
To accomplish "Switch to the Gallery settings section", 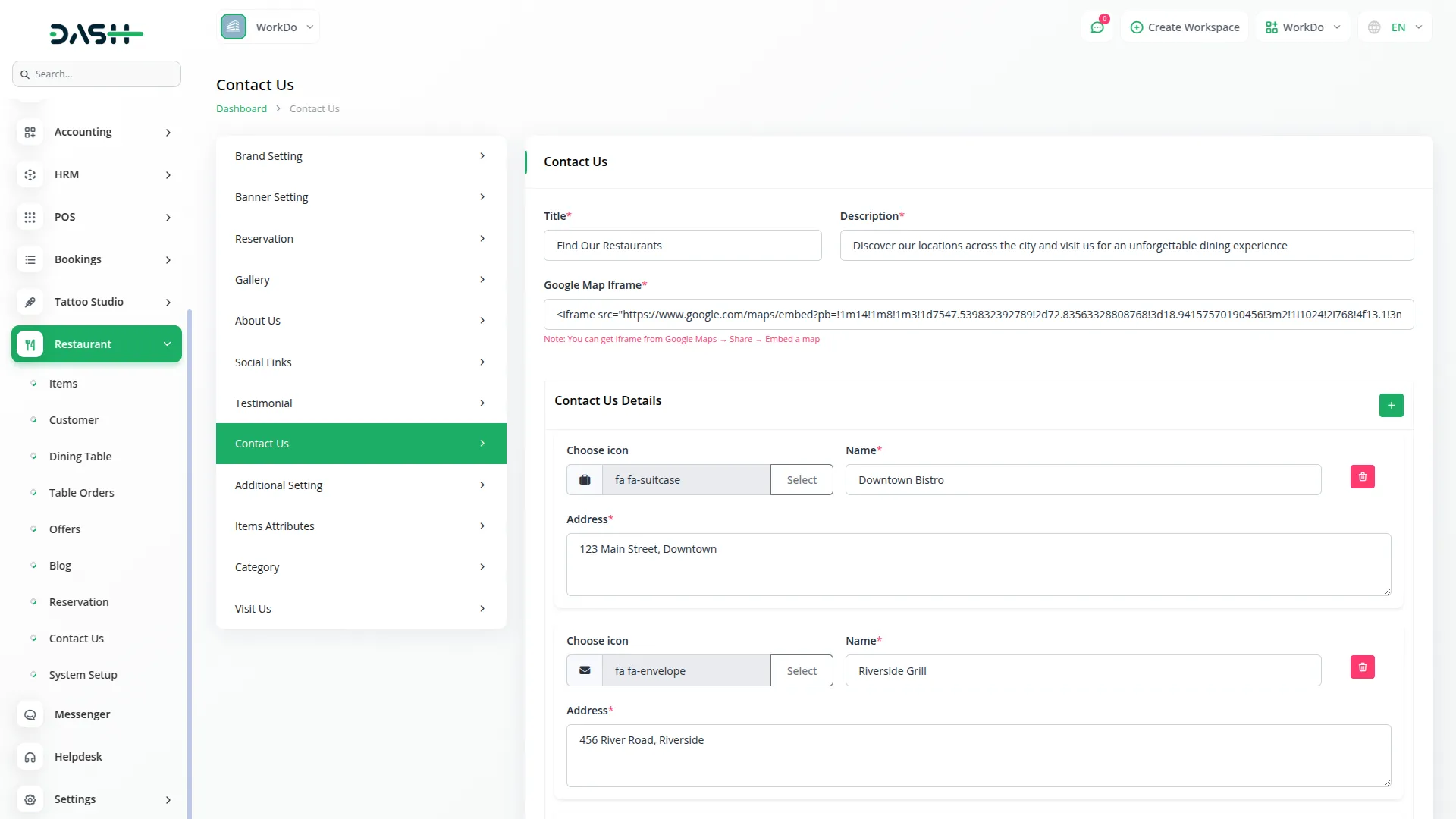I will pos(360,279).
